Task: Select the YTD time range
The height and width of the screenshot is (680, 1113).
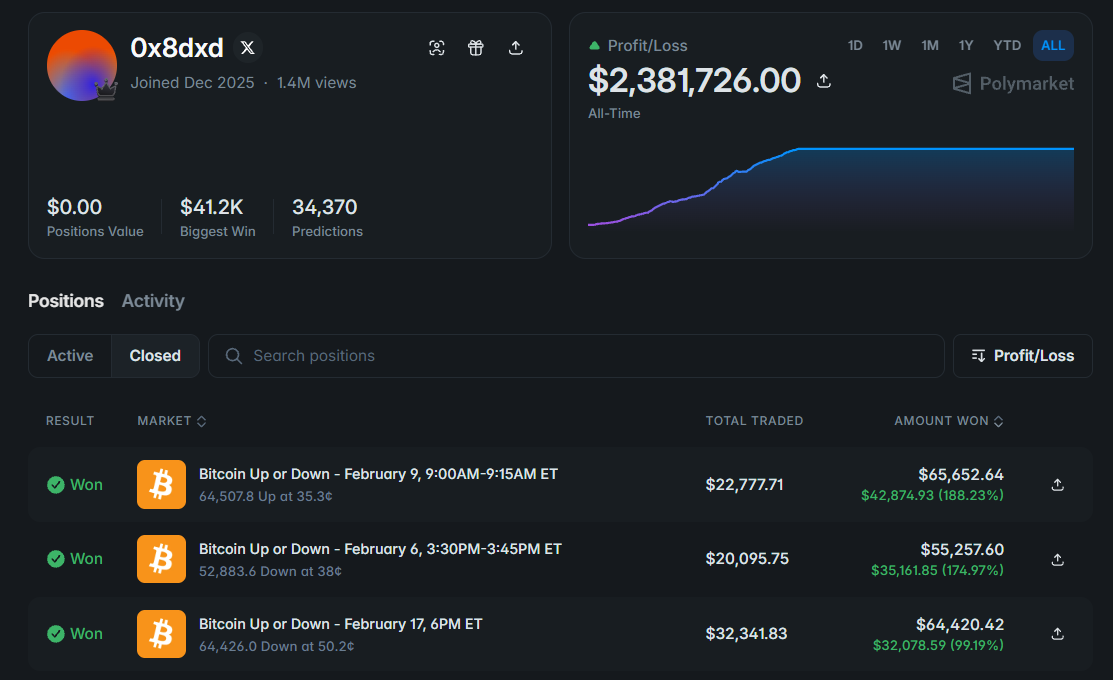Action: (x=1007, y=45)
